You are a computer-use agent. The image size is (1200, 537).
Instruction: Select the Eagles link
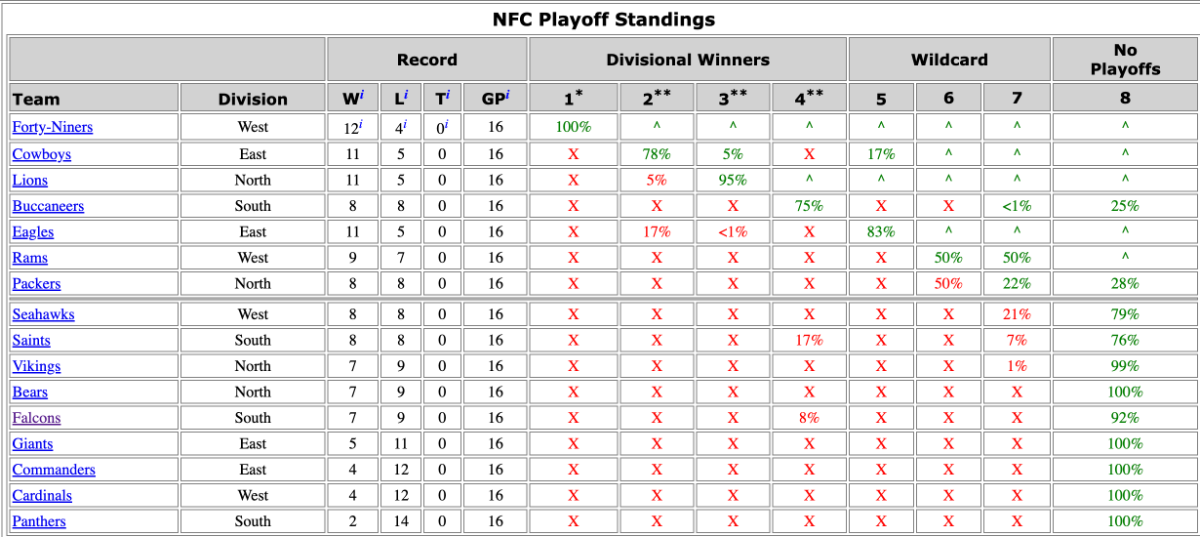coord(33,232)
